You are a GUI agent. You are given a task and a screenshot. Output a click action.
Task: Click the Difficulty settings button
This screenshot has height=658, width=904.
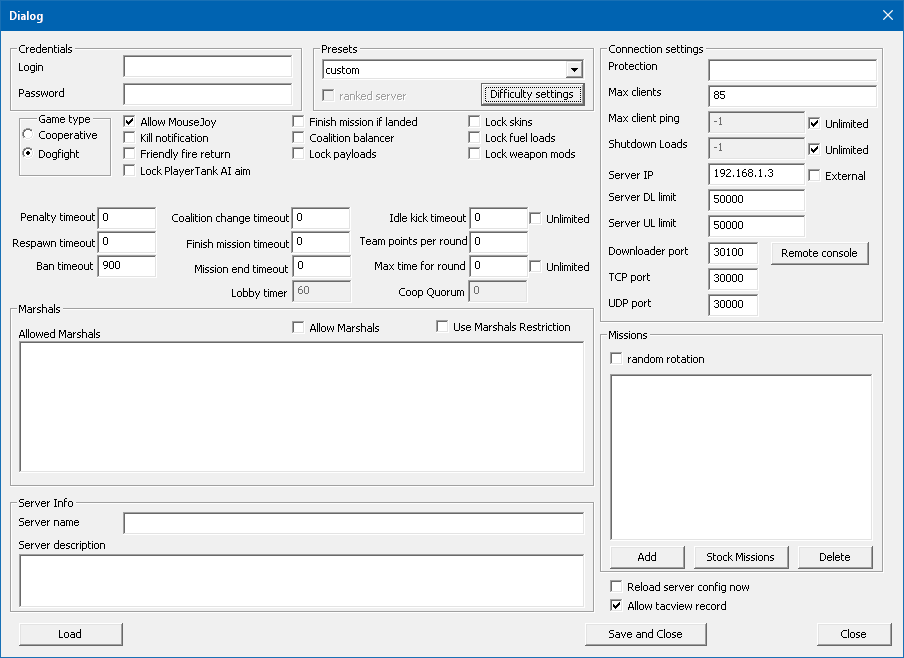click(531, 95)
